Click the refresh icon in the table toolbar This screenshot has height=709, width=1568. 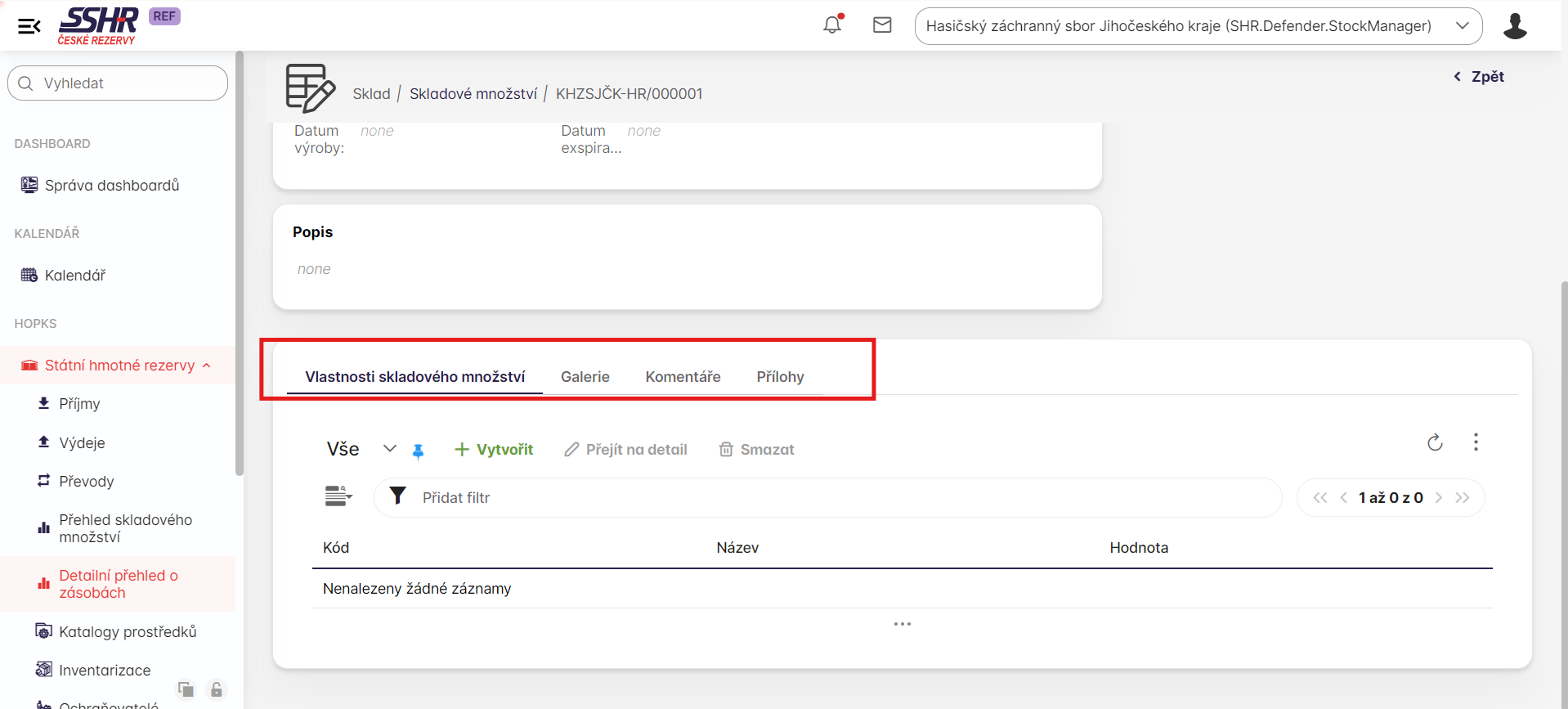point(1435,442)
